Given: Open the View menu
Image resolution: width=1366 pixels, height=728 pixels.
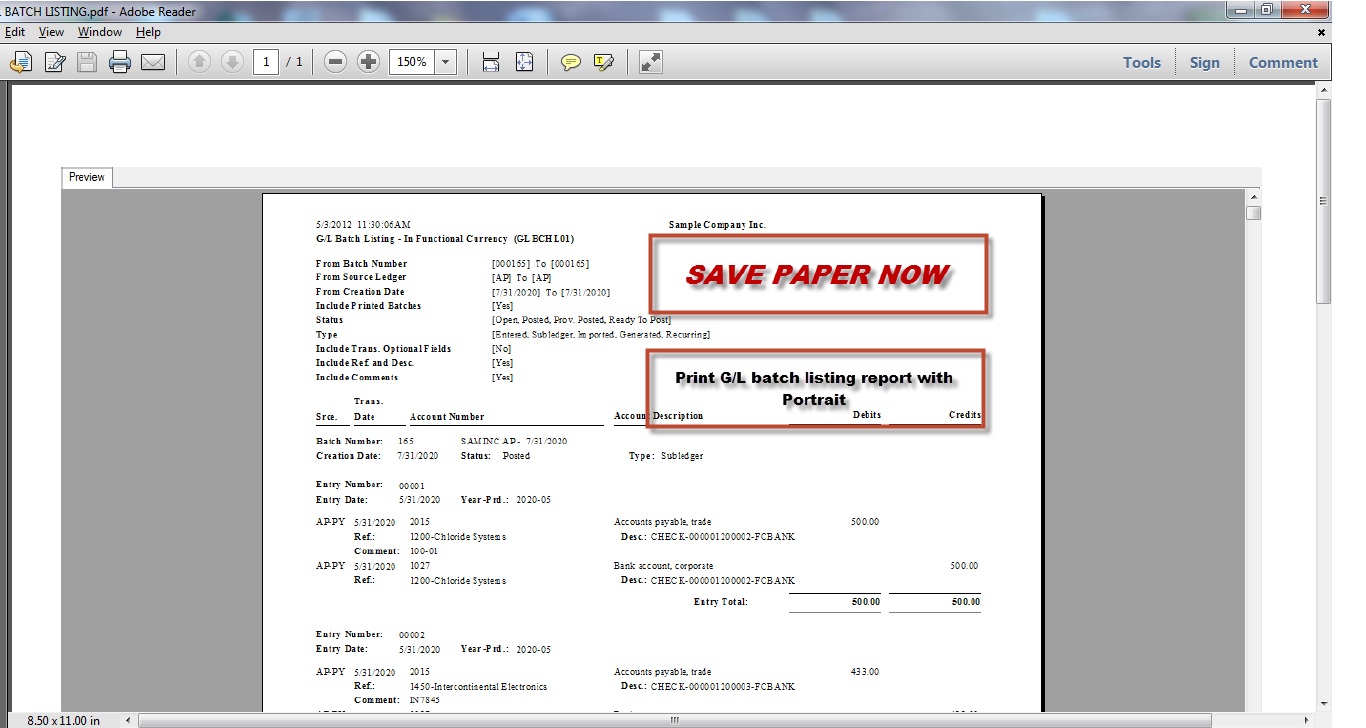Looking at the screenshot, I should (x=51, y=32).
